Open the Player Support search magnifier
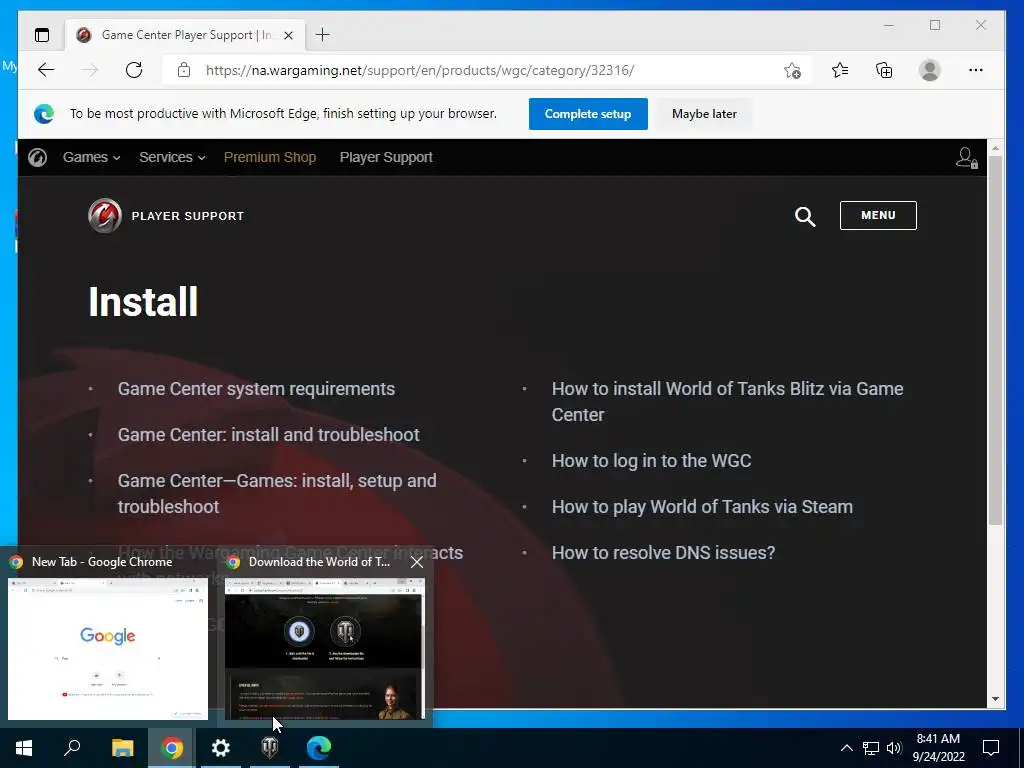This screenshot has width=1024, height=768. tap(805, 216)
